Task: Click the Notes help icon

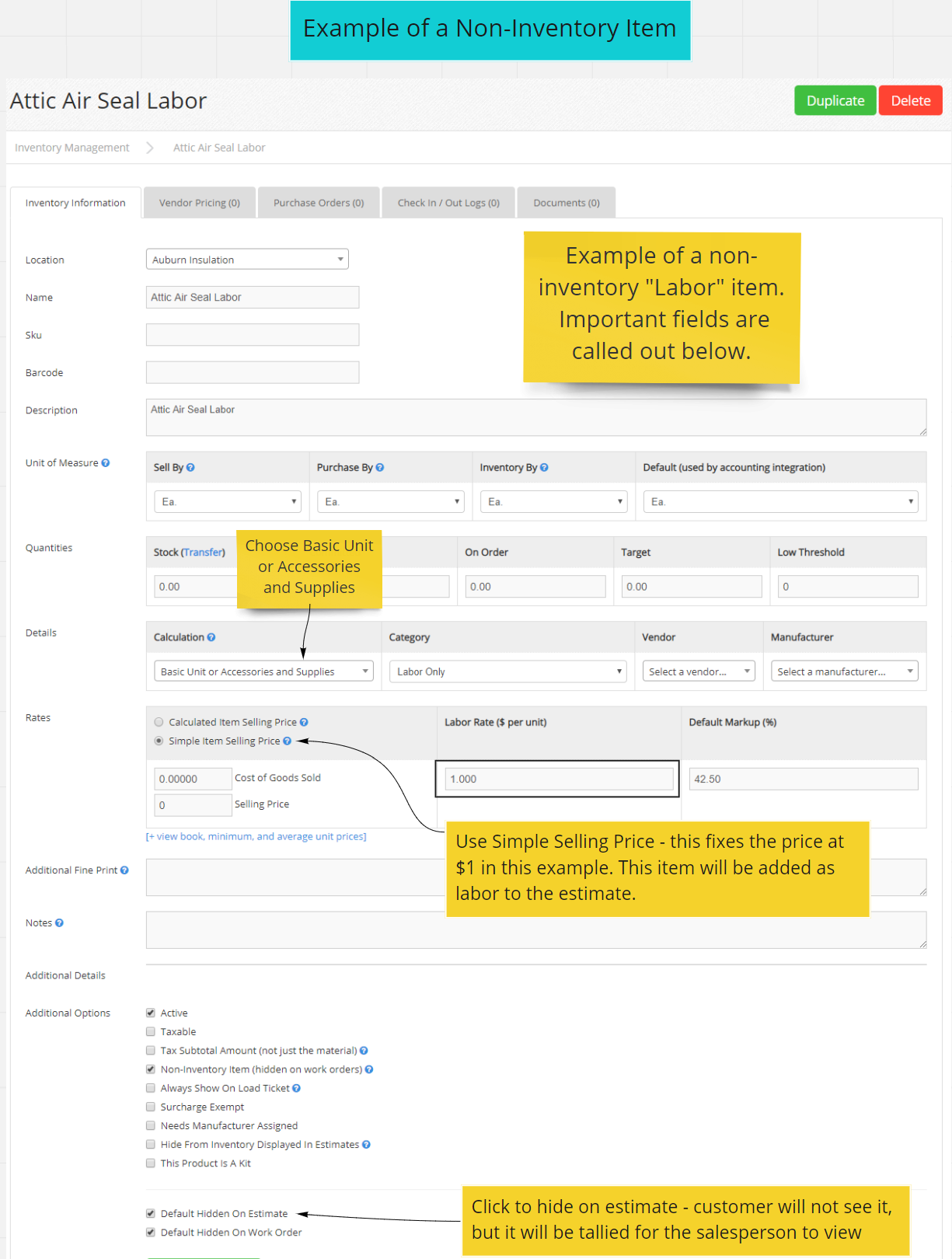Action: (x=59, y=923)
